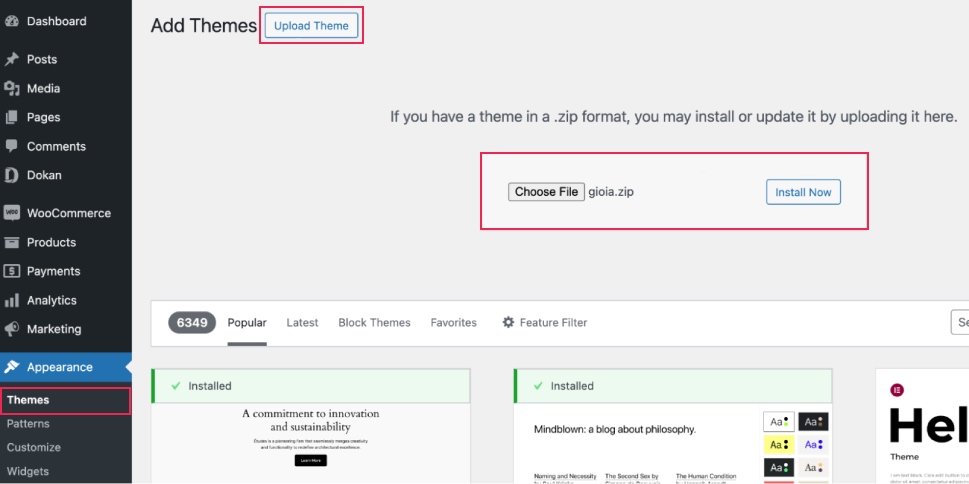
Task: Click the Appearance paintbrush icon
Action: click(11, 367)
